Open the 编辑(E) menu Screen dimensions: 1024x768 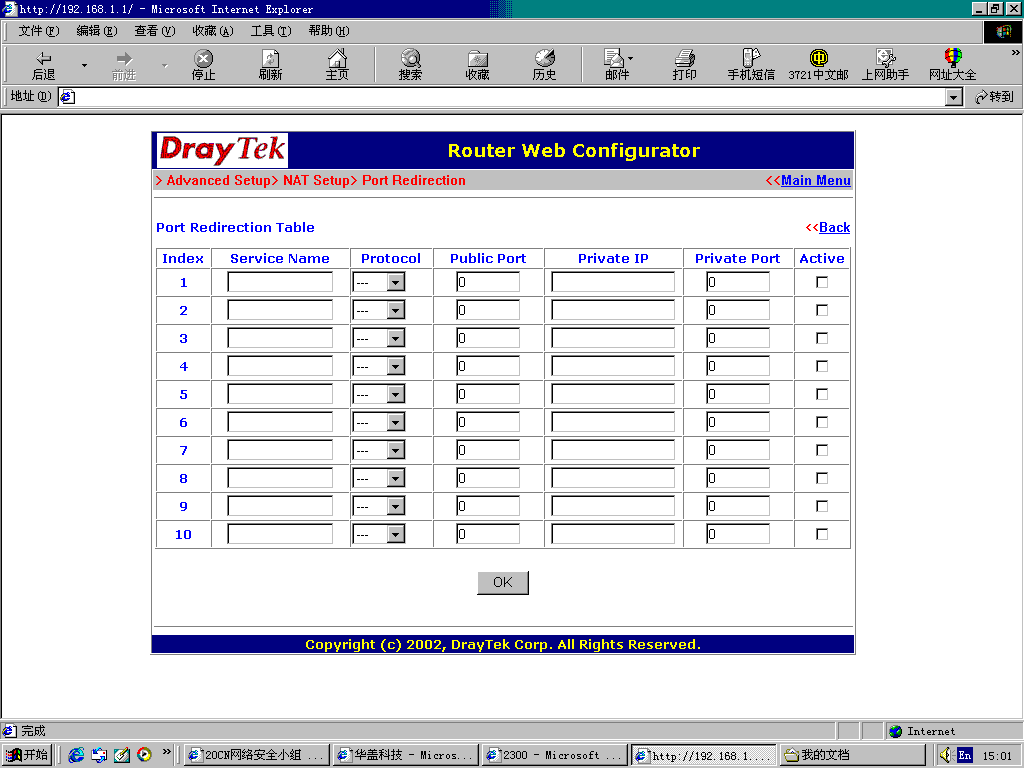click(x=97, y=31)
